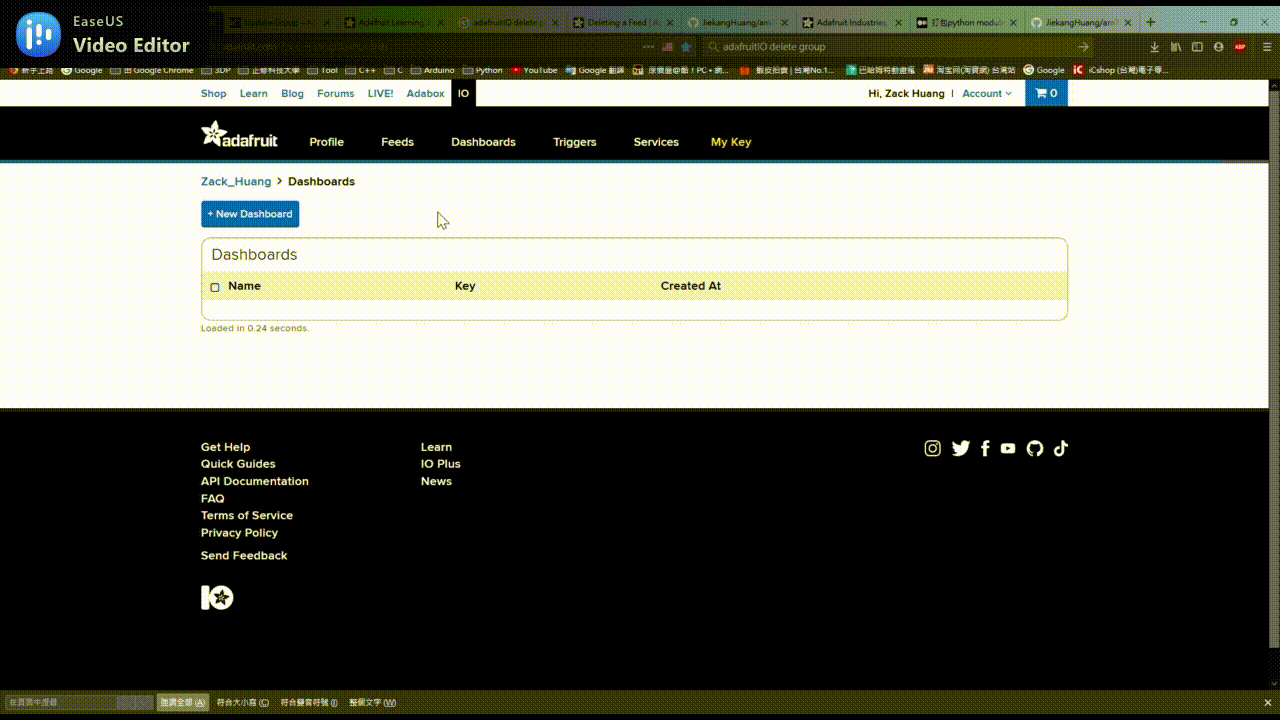The image size is (1280, 720).
Task: Open the Twitter icon in the footer
Action: click(960, 448)
